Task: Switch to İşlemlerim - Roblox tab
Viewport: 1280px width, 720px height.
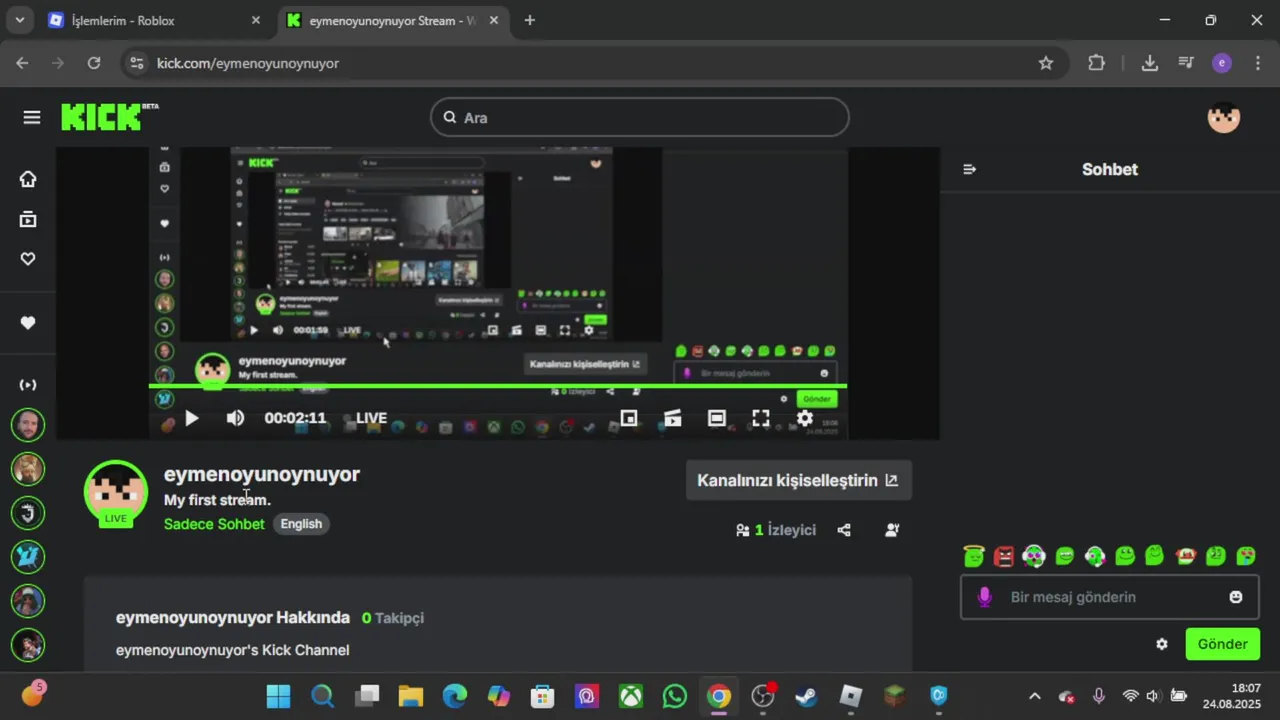Action: tap(155, 20)
